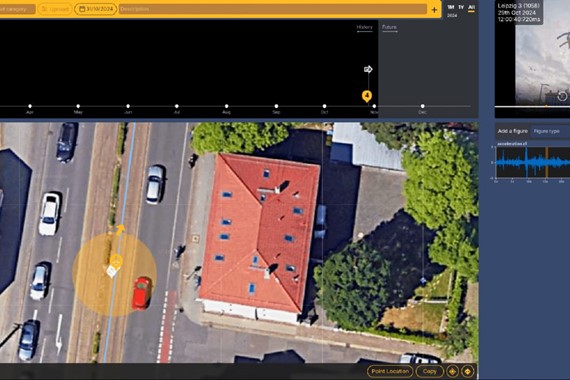Click the Upload button

(x=55, y=9)
